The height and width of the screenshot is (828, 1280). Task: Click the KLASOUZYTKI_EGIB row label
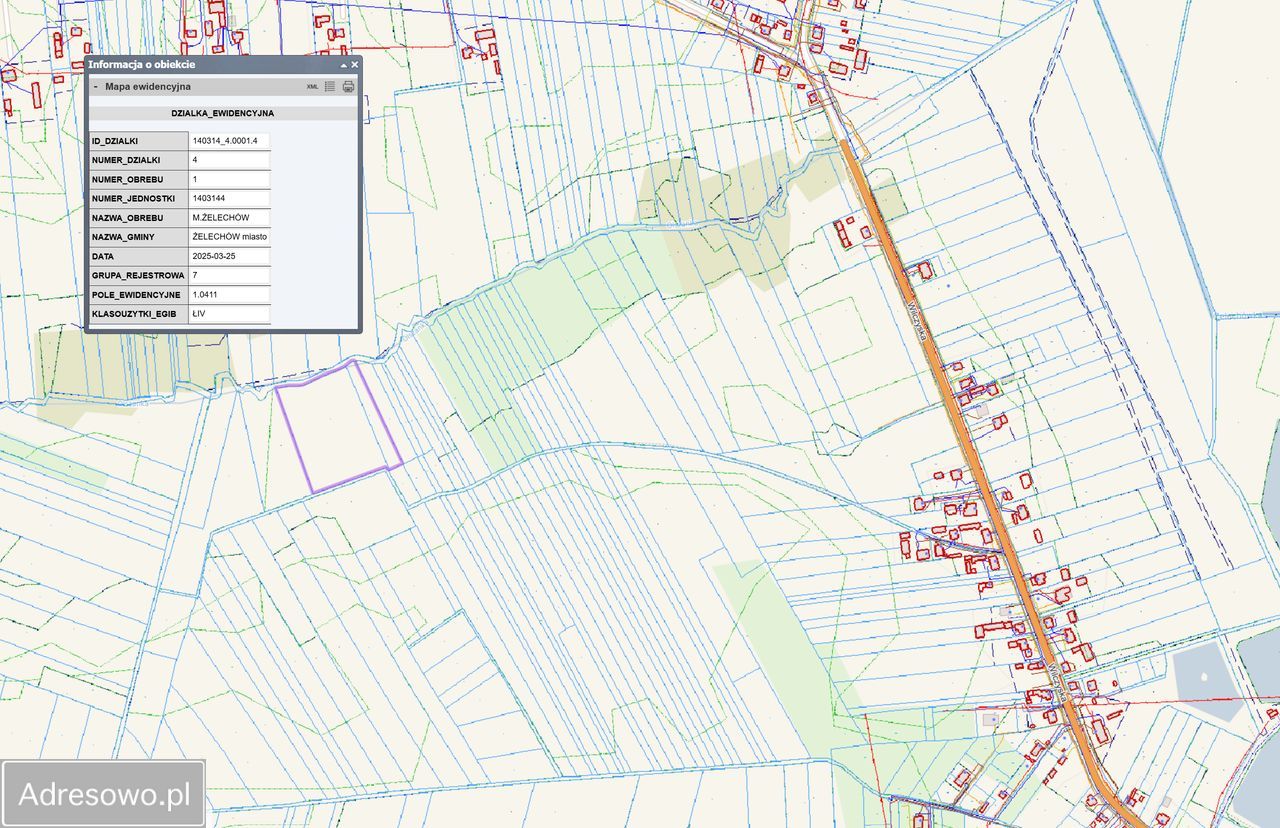(138, 314)
